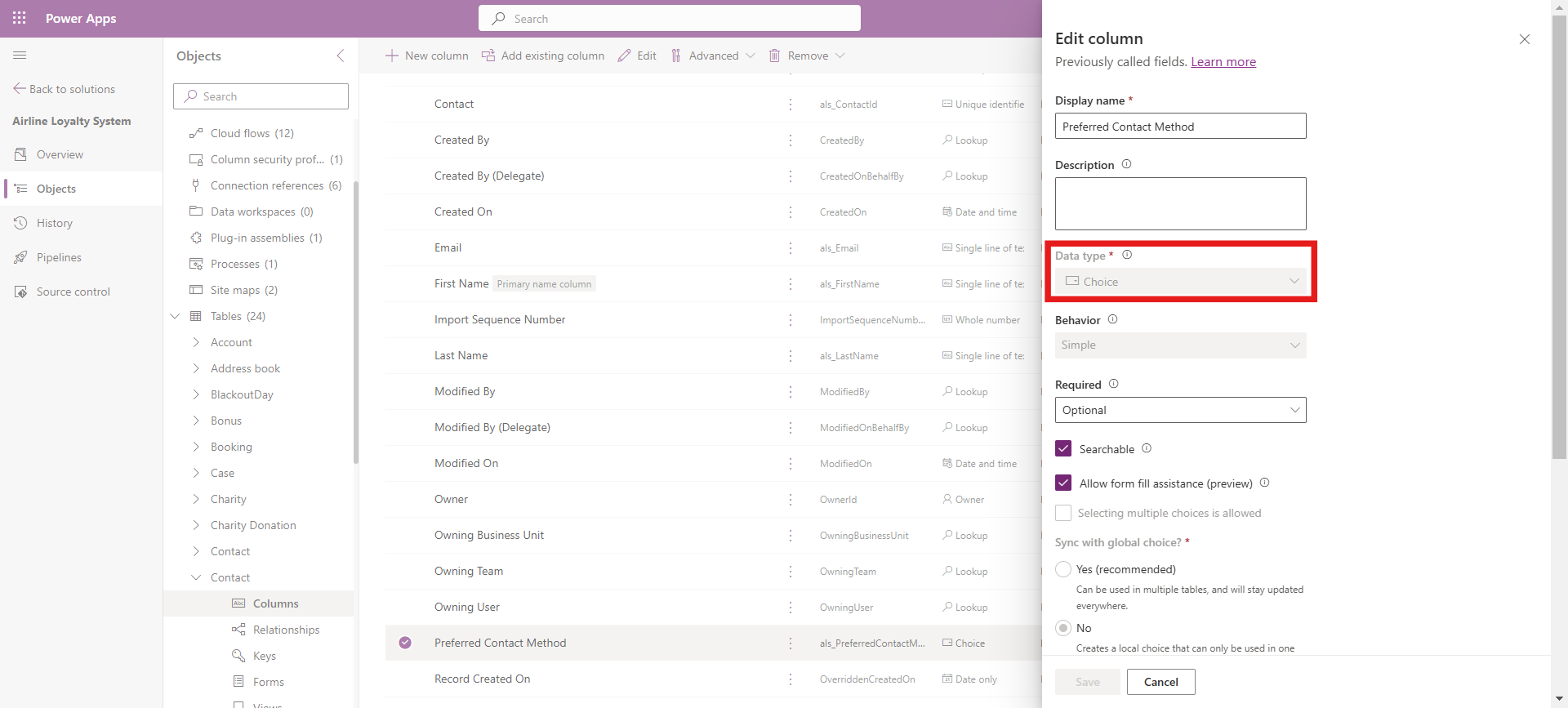Click the Learn more link

coord(1223,62)
